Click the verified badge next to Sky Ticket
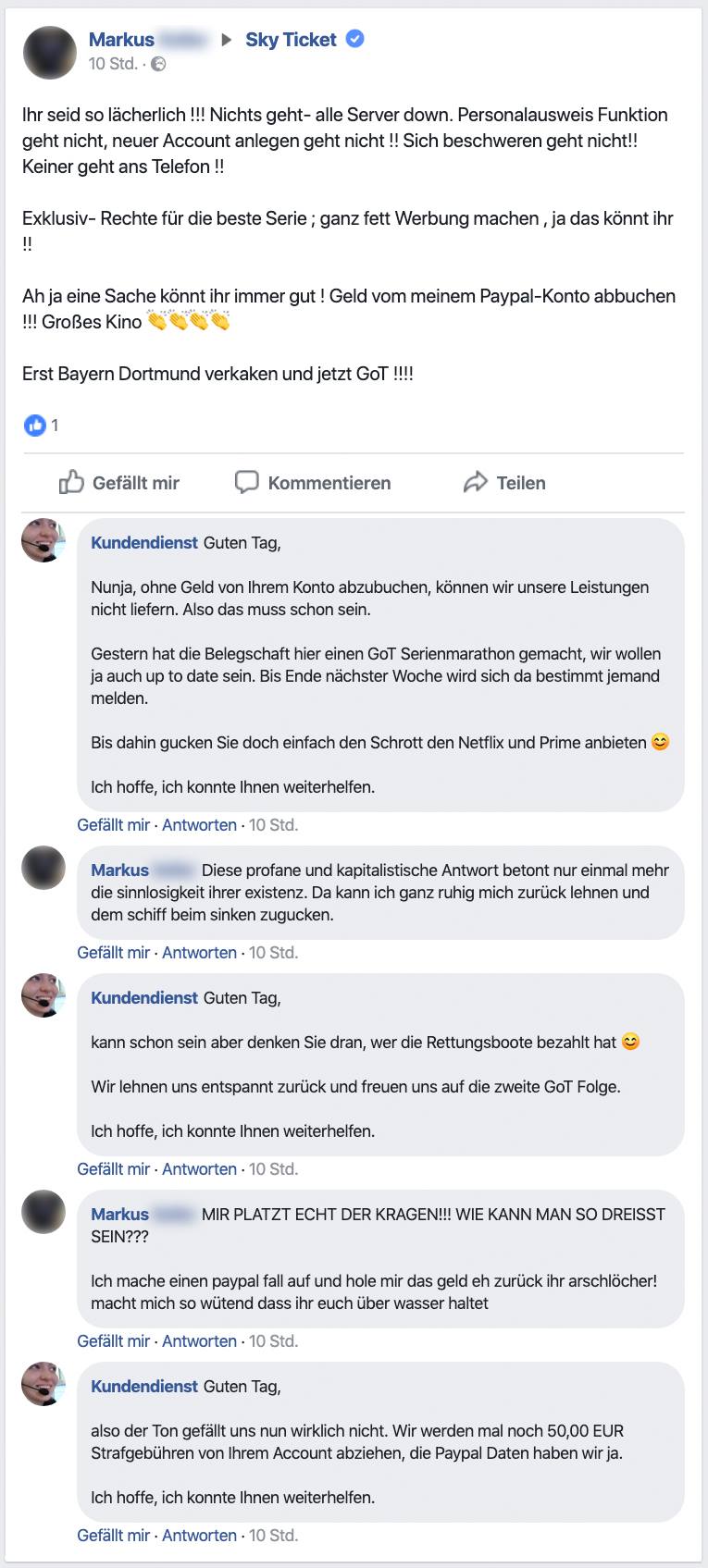 [x=354, y=39]
